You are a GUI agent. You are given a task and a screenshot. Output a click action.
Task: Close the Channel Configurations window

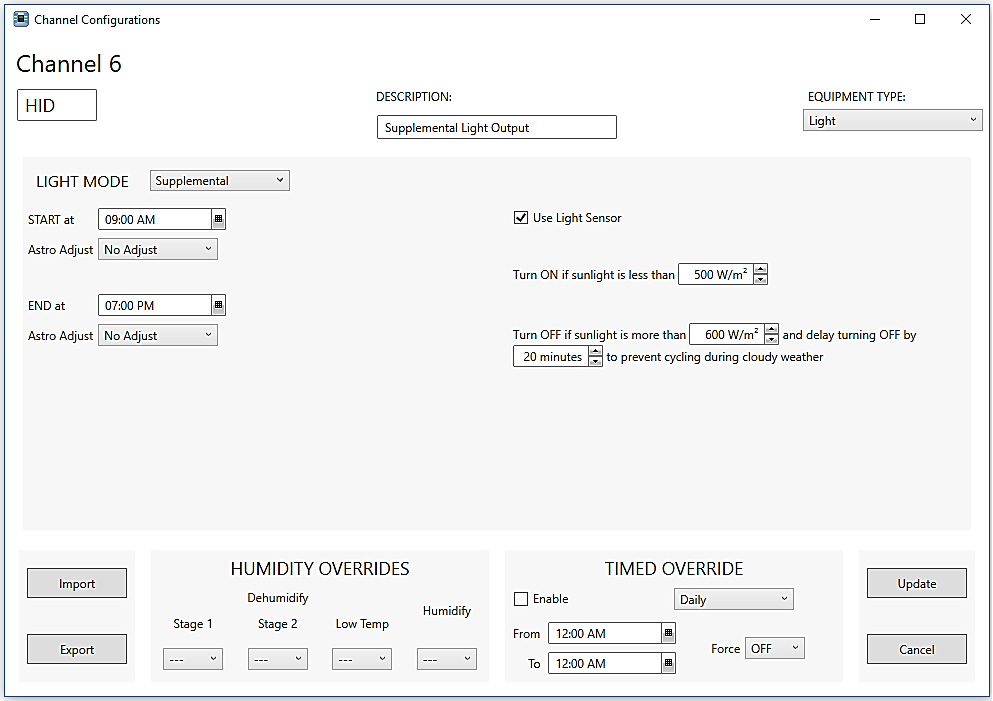966,20
